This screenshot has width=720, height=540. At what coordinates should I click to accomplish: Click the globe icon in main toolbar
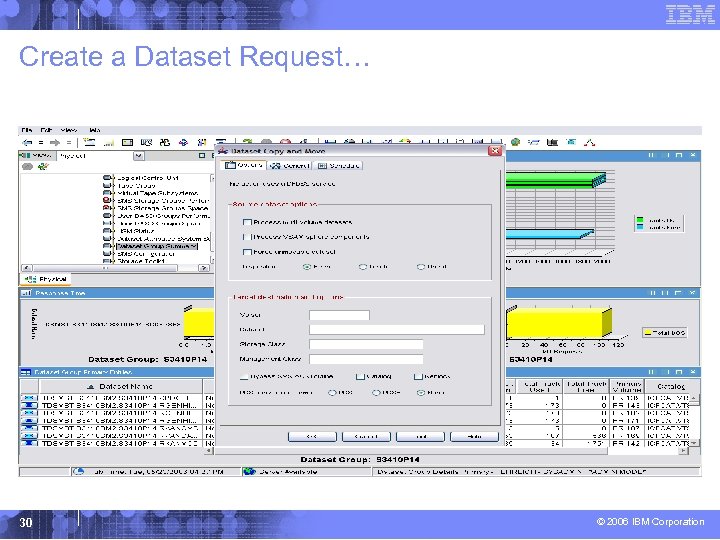[x=515, y=142]
